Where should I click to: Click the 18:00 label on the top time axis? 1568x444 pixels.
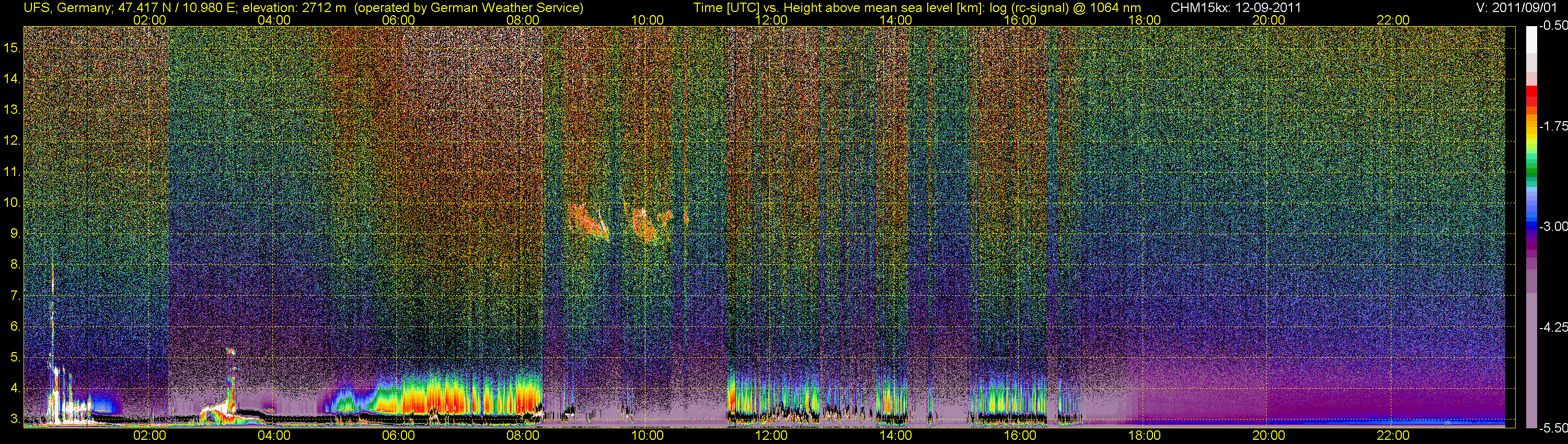pos(1144,20)
